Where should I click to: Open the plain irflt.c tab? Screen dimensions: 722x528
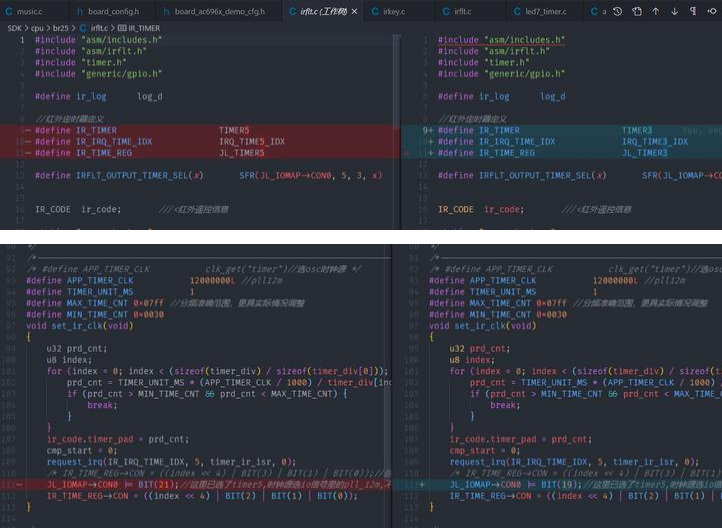coord(462,11)
